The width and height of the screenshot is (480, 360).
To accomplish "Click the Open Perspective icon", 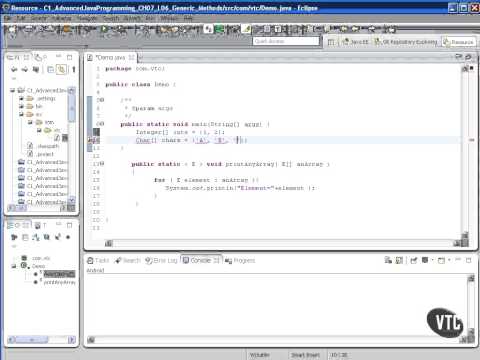I will pyautogui.click(x=331, y=42).
